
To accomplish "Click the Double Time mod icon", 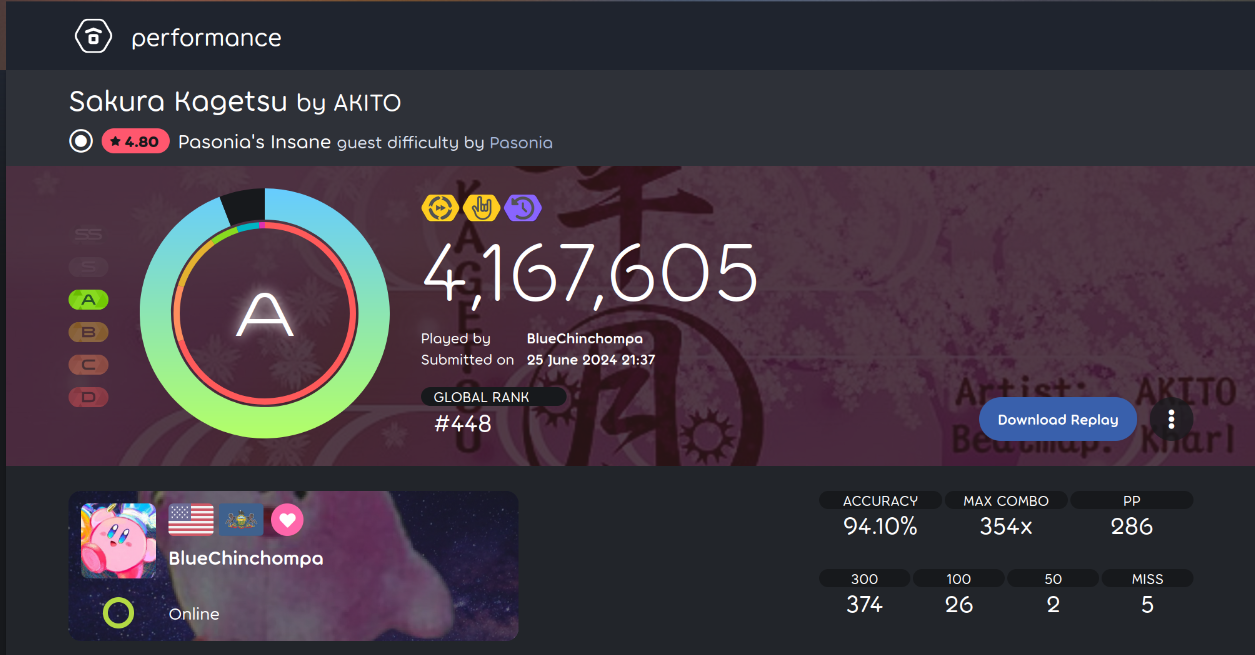I will (440, 207).
